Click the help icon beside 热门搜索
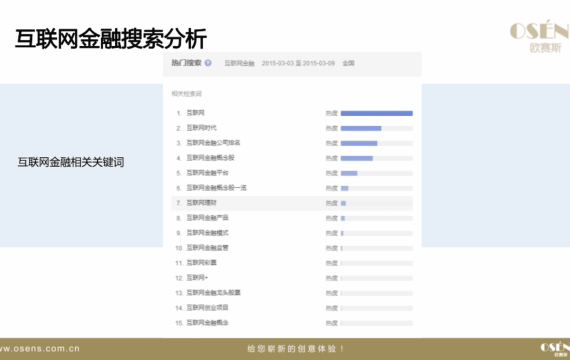570x360 pixels. (x=208, y=63)
